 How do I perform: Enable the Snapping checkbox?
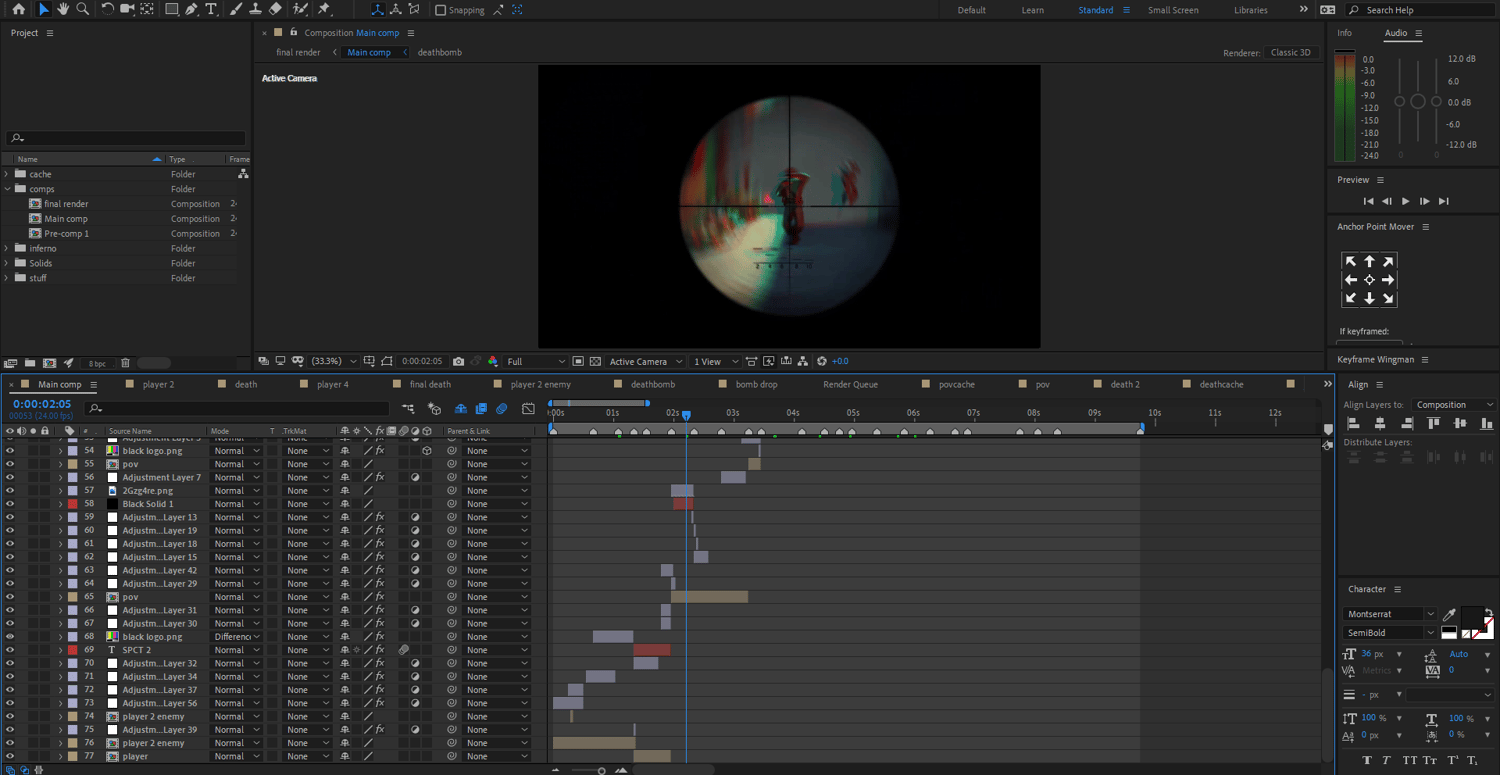[x=441, y=10]
